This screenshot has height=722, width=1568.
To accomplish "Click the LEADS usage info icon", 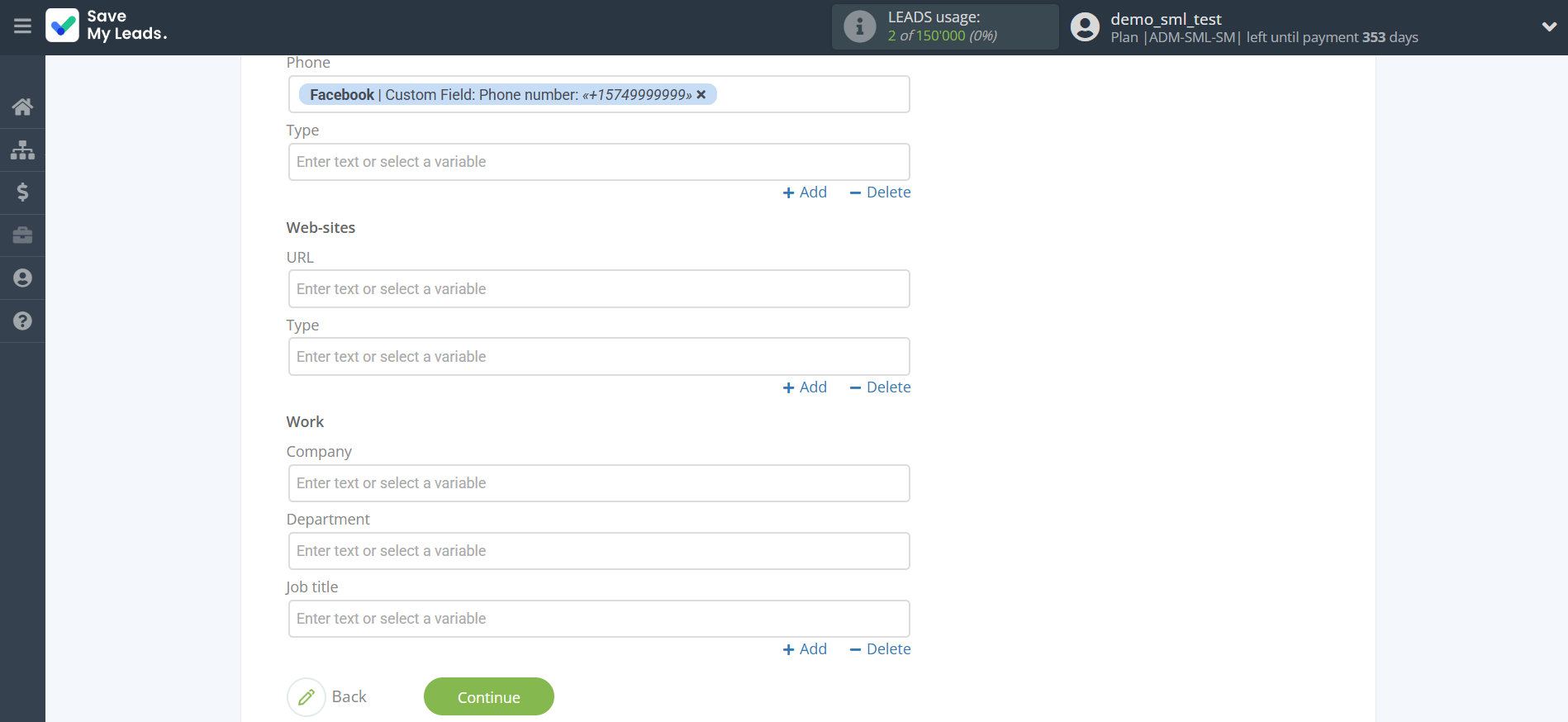I will tap(859, 26).
